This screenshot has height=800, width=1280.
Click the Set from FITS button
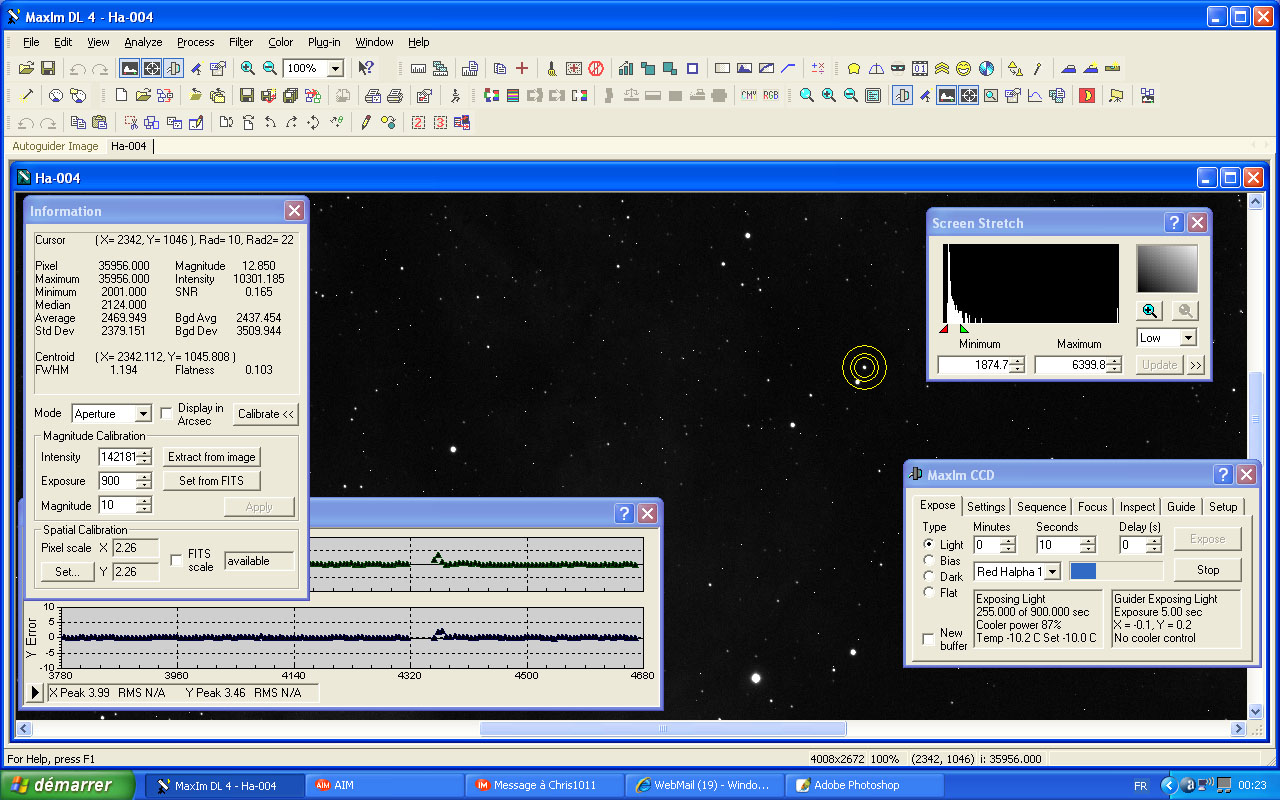(212, 481)
